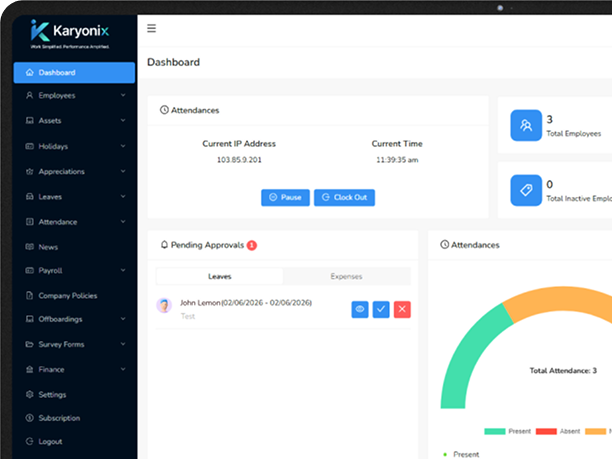Expand the Assets menu chevron
Image resolution: width=612 pixels, height=459 pixels.
(123, 120)
